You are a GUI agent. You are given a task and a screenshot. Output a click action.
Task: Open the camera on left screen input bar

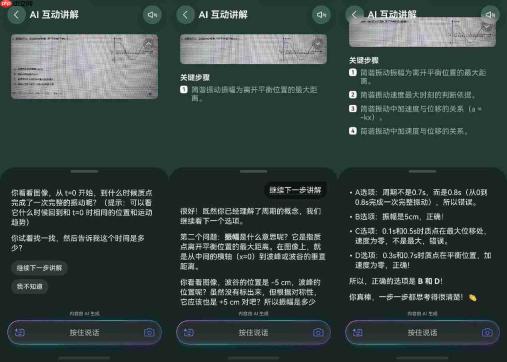pyautogui.click(x=149, y=332)
